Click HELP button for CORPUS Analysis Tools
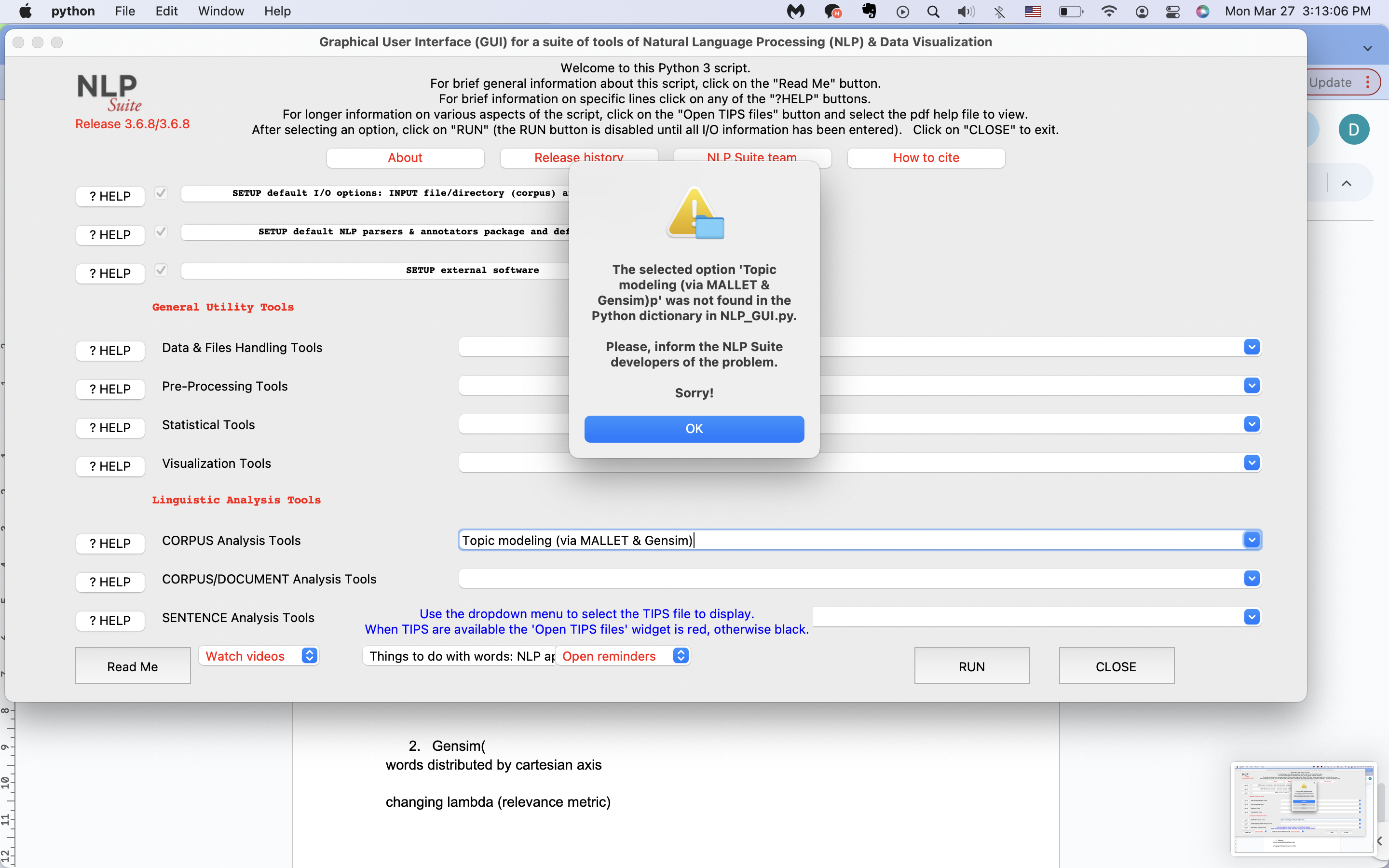The image size is (1389, 868). tap(109, 543)
